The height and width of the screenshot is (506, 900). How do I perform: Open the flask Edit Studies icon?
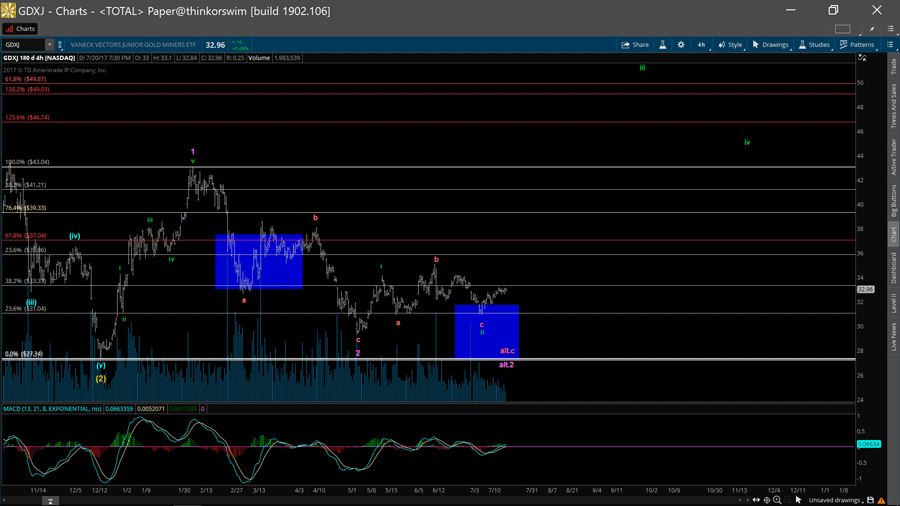tap(662, 45)
